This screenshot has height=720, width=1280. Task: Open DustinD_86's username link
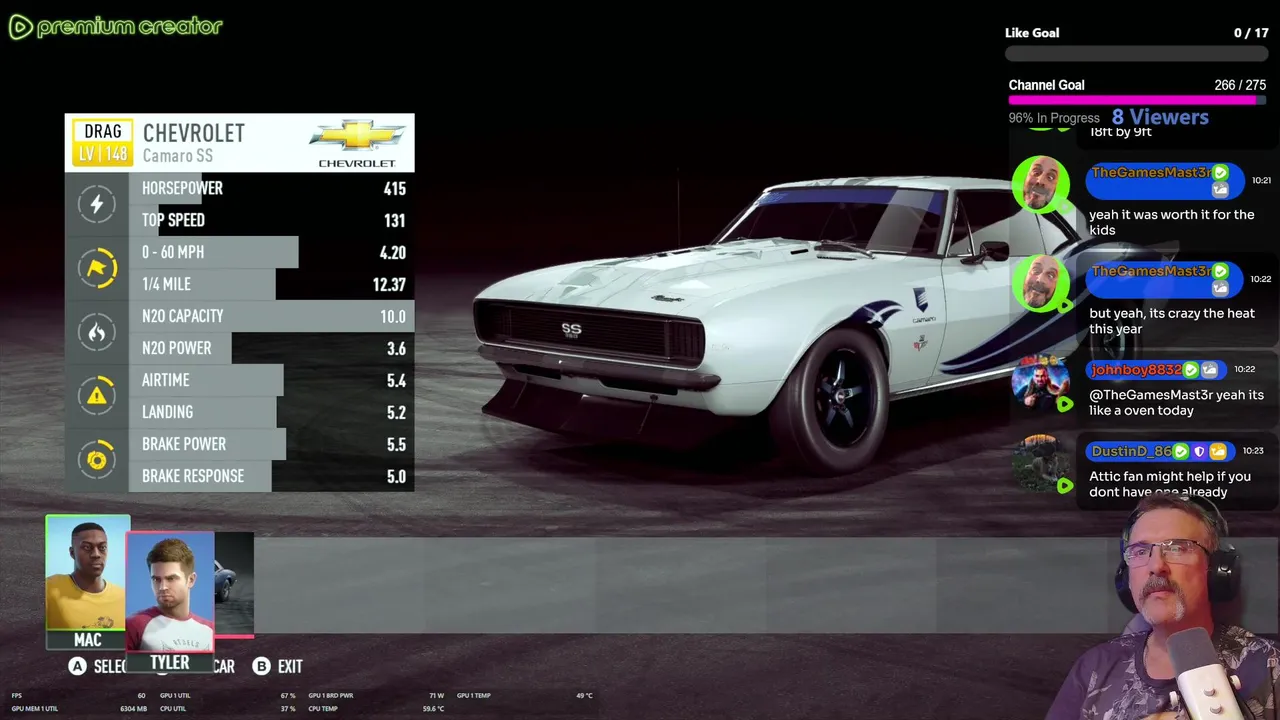click(1131, 452)
